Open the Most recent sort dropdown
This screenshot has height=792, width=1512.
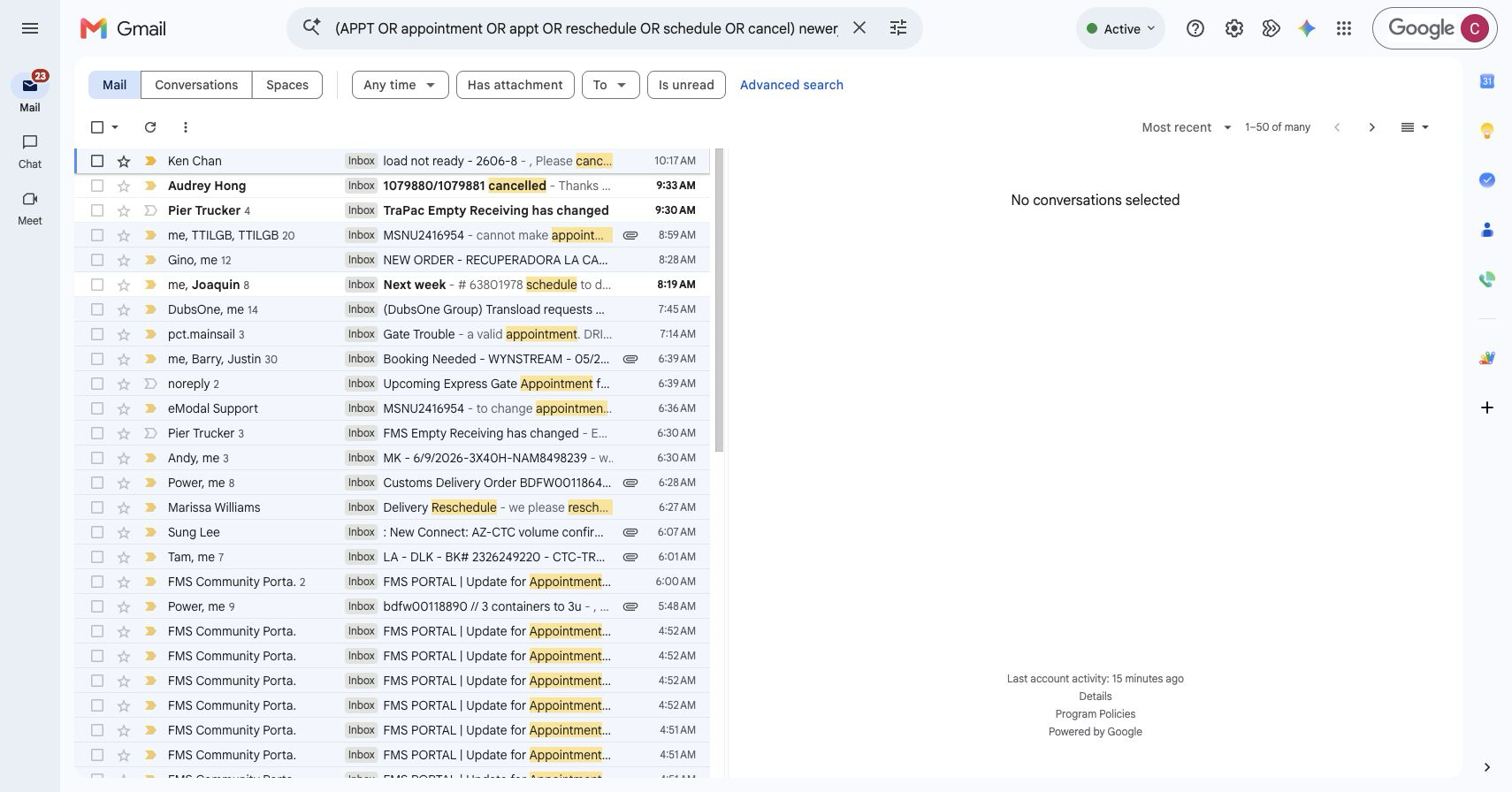(1187, 127)
